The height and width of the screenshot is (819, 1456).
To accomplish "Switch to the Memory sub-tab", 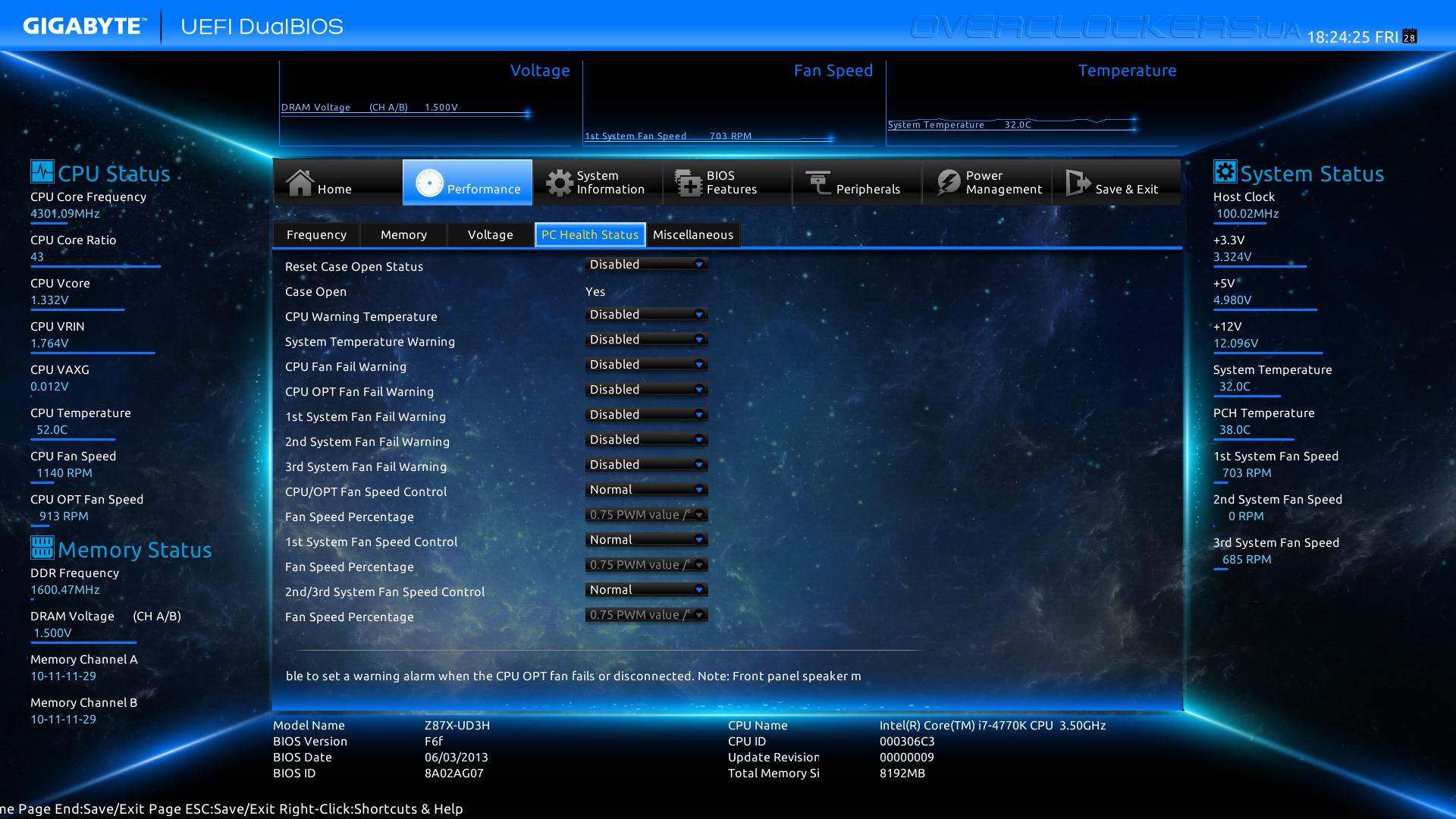I will coord(403,235).
